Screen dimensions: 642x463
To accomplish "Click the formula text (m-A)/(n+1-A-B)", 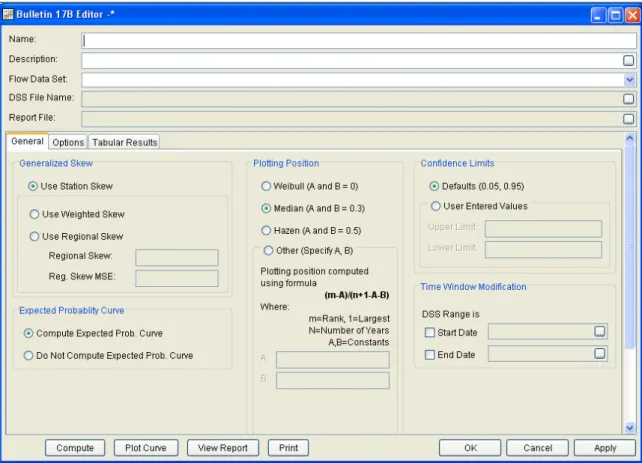I will (357, 295).
